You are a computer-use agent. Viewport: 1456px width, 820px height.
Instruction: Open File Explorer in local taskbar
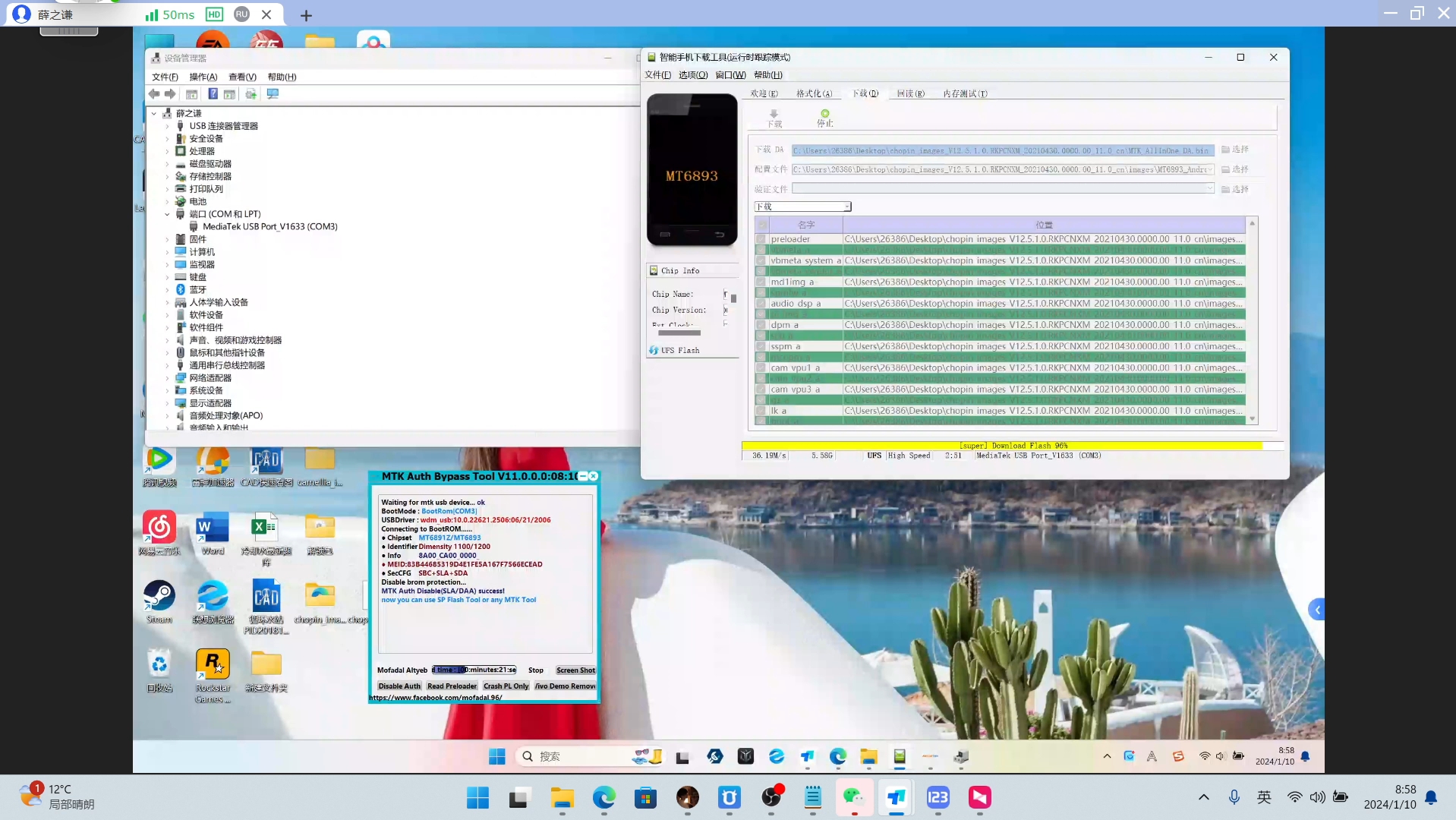[563, 797]
